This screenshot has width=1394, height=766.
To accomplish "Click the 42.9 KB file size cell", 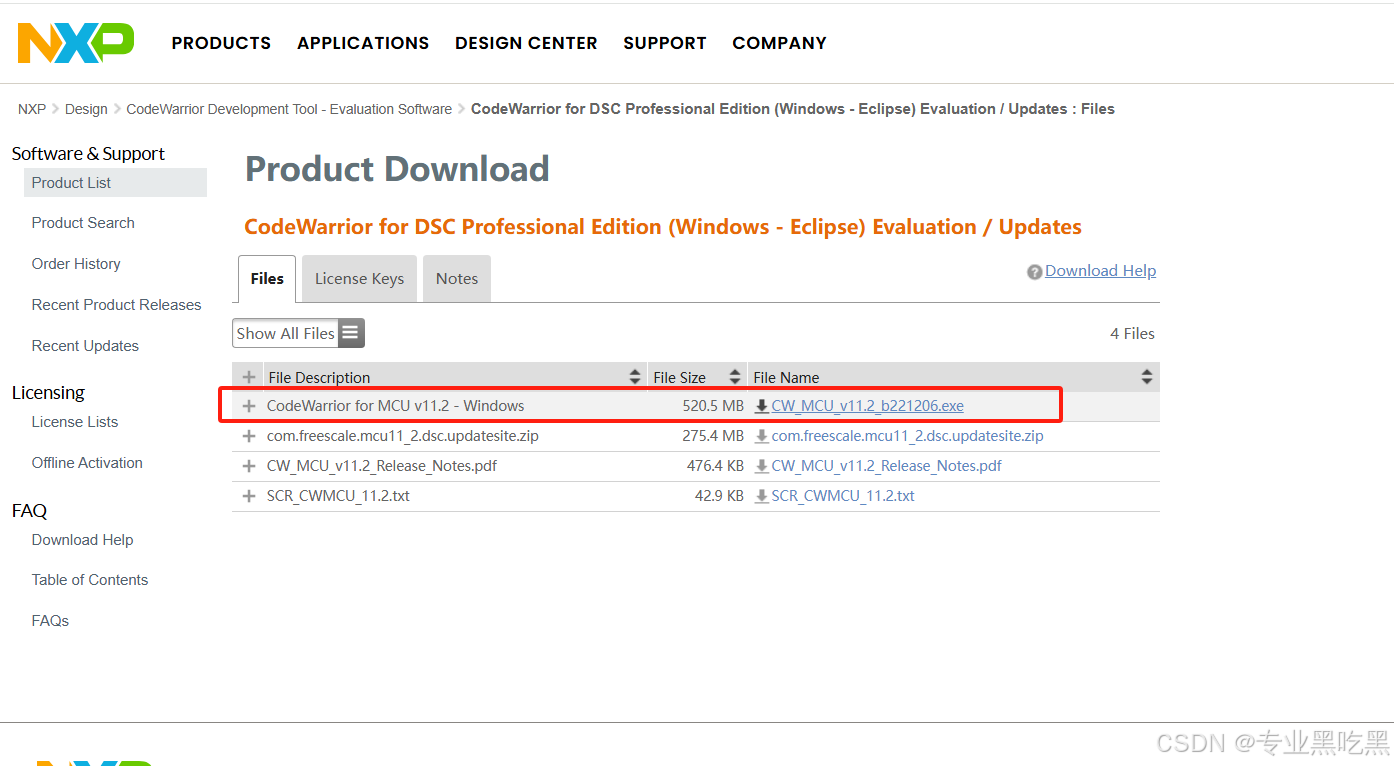I will [719, 496].
